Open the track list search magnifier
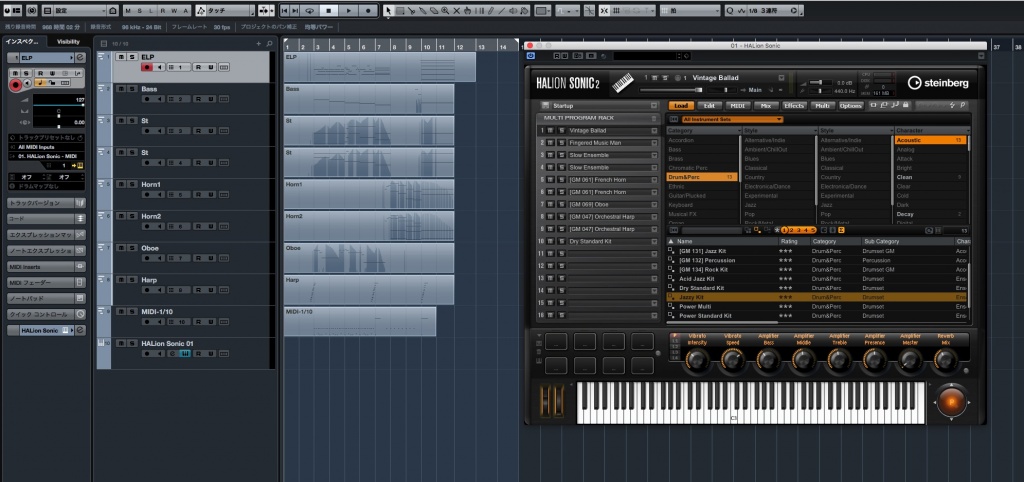Screen dimensions: 1024x482 point(268,44)
